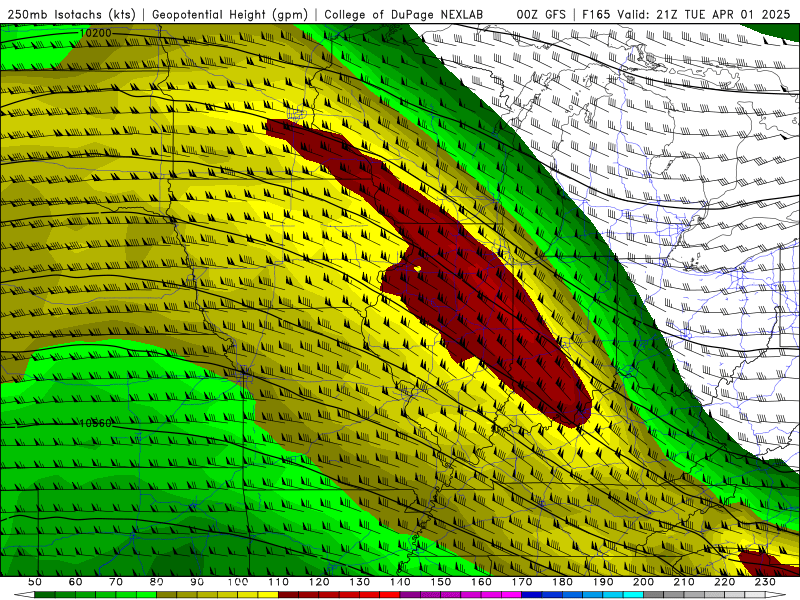Click the 60 kt value on color scale
The width and height of the screenshot is (800, 600).
pos(75,582)
